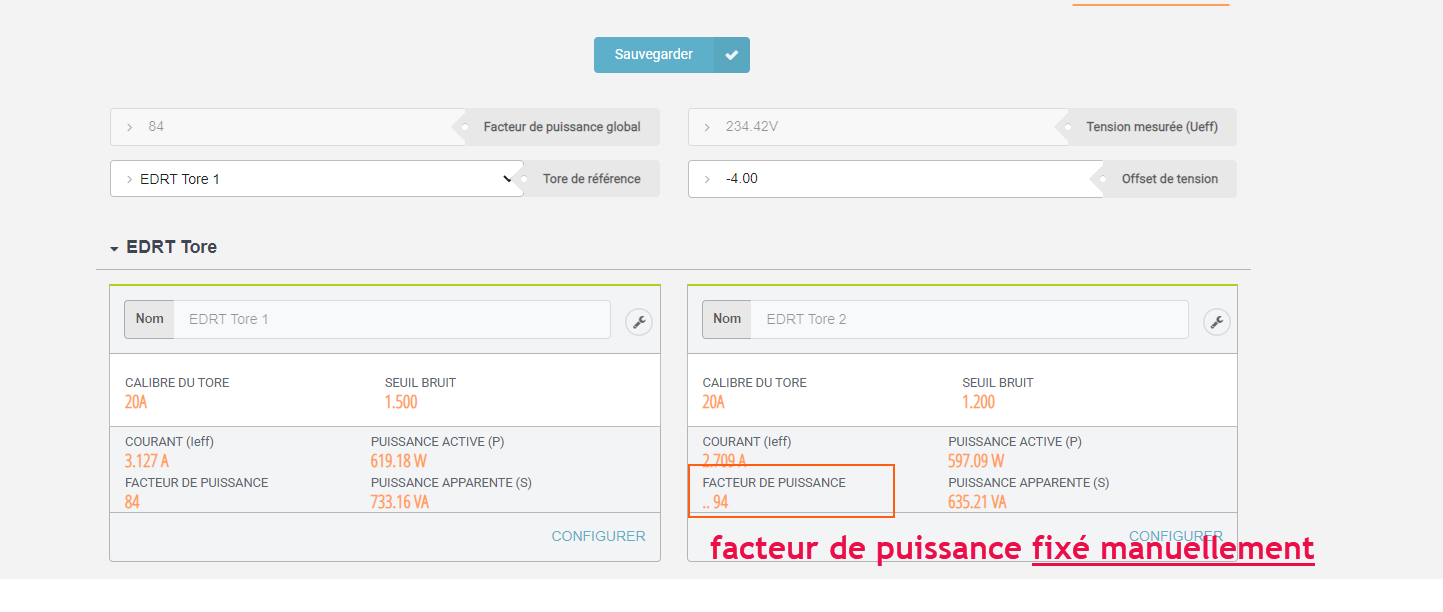
Task: Click the Offset de tension input field
Action: (x=896, y=179)
